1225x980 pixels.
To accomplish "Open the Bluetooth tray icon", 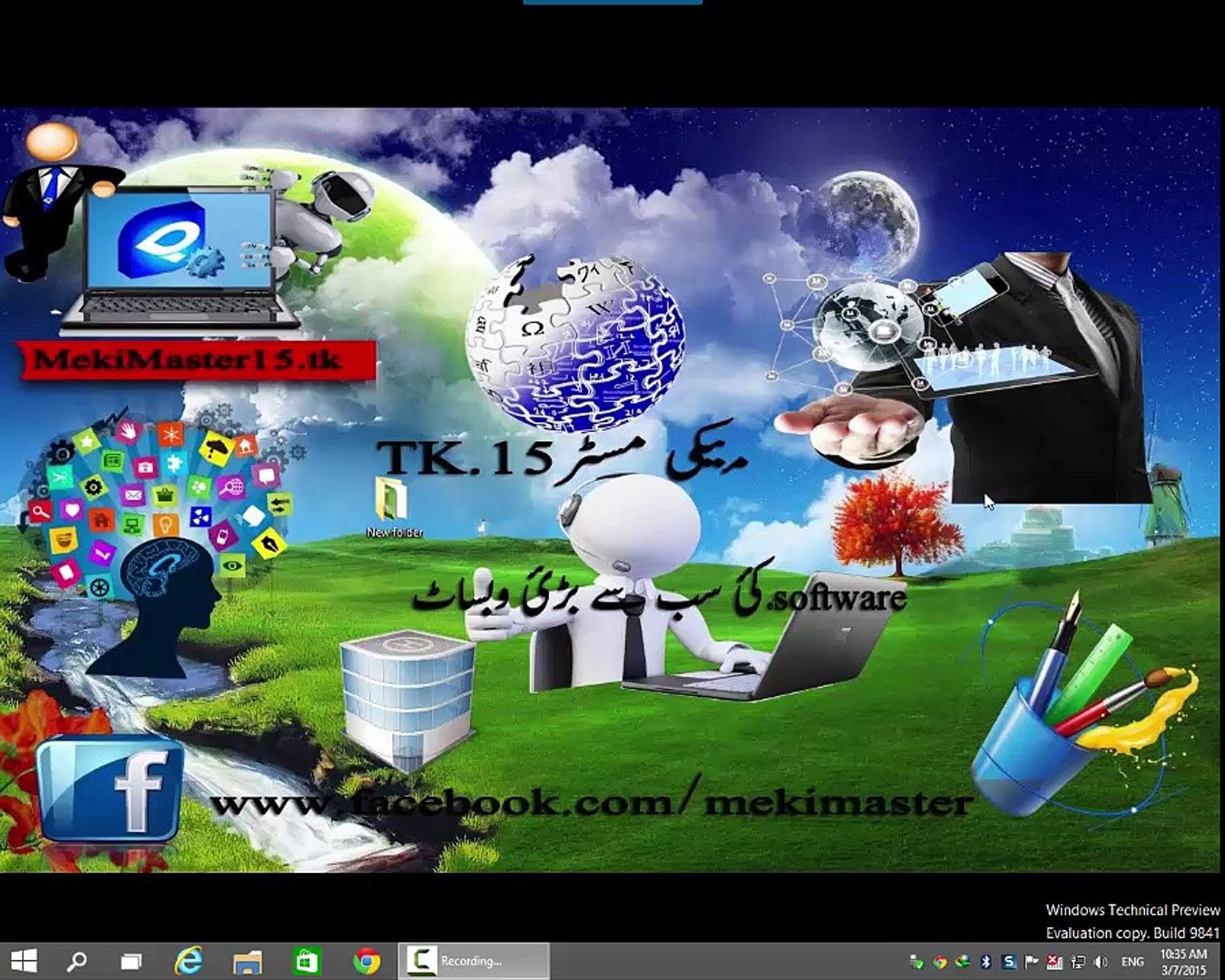I will [985, 962].
